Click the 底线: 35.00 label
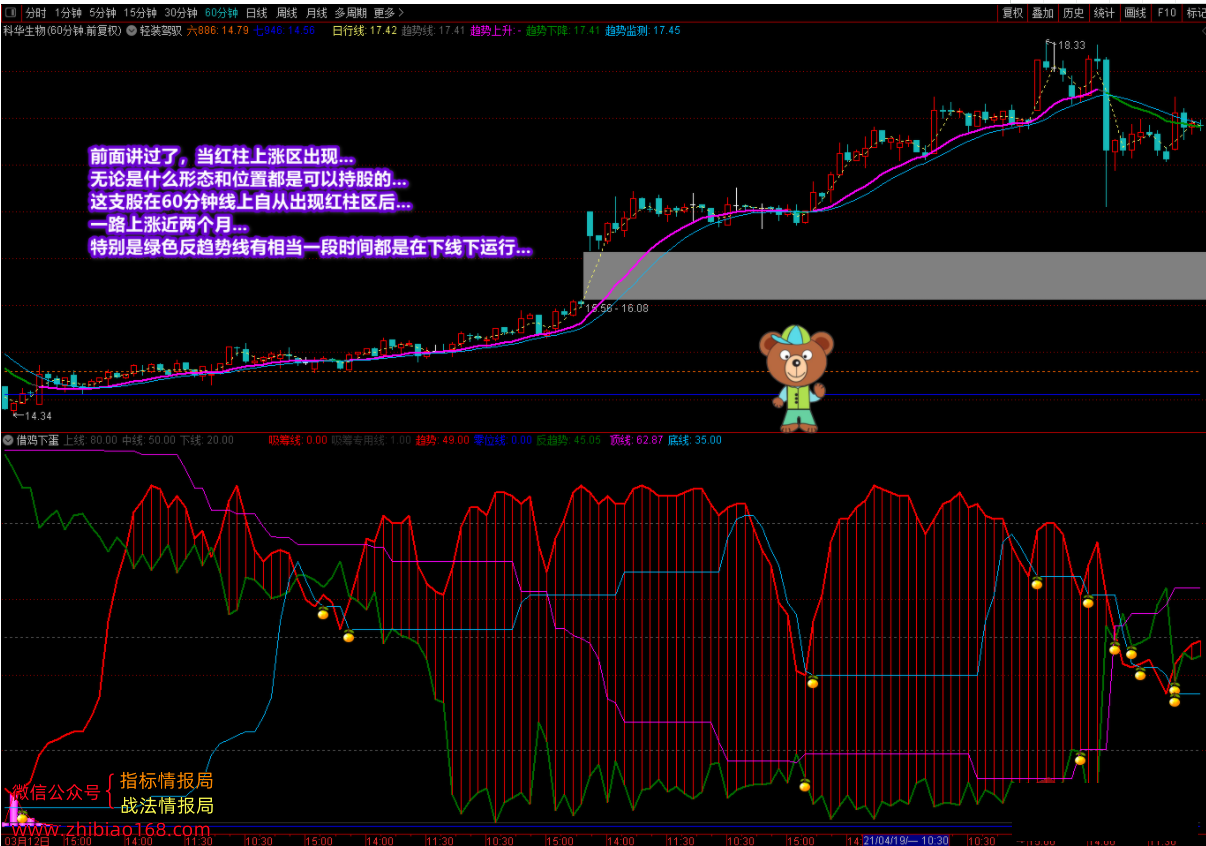The height and width of the screenshot is (846, 1206). click(x=694, y=440)
